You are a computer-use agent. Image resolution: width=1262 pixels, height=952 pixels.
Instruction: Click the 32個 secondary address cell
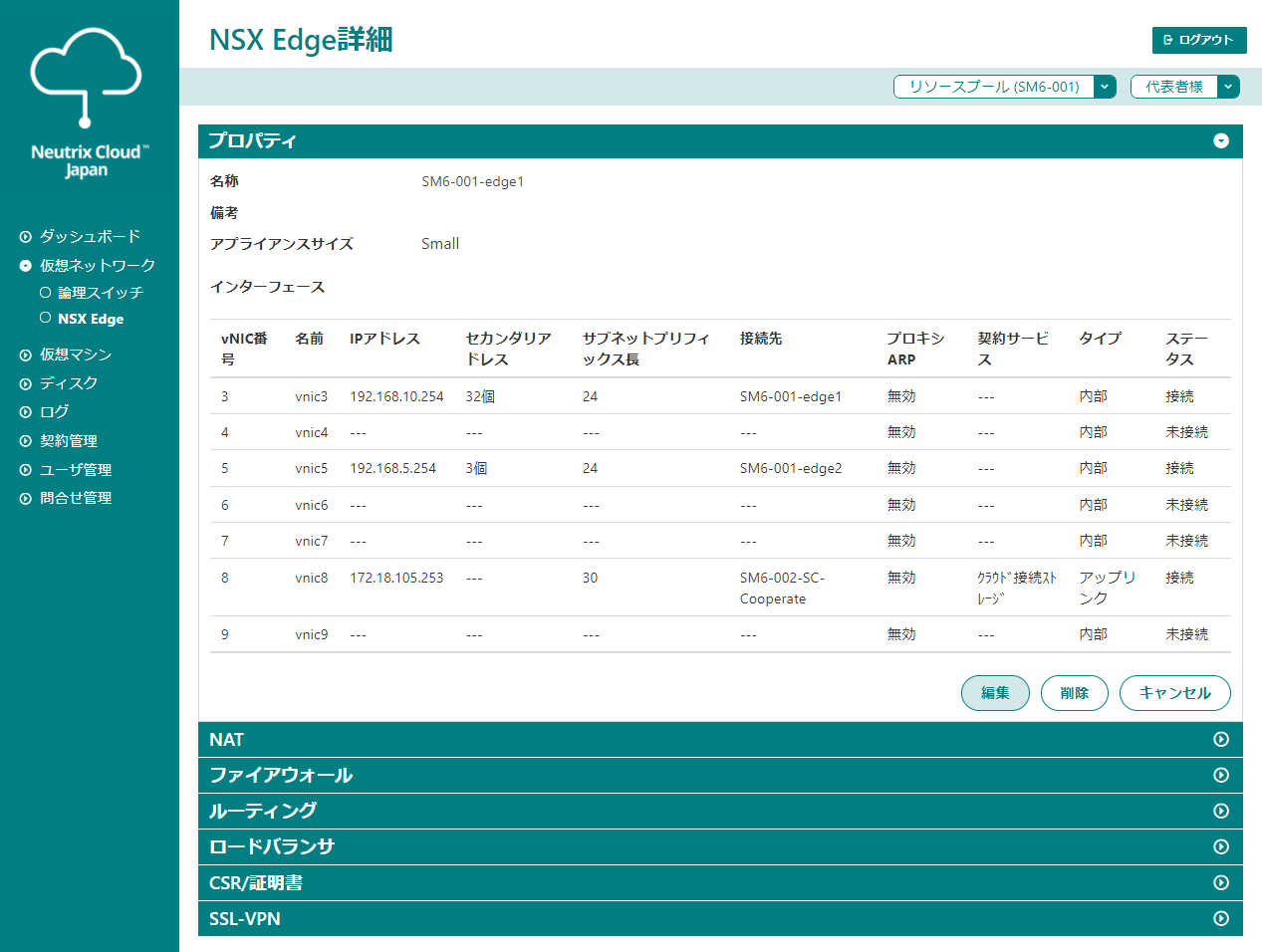[x=480, y=396]
